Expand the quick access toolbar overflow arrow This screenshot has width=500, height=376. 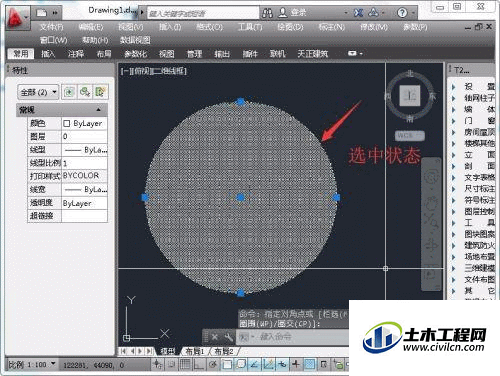pyautogui.click(x=55, y=13)
